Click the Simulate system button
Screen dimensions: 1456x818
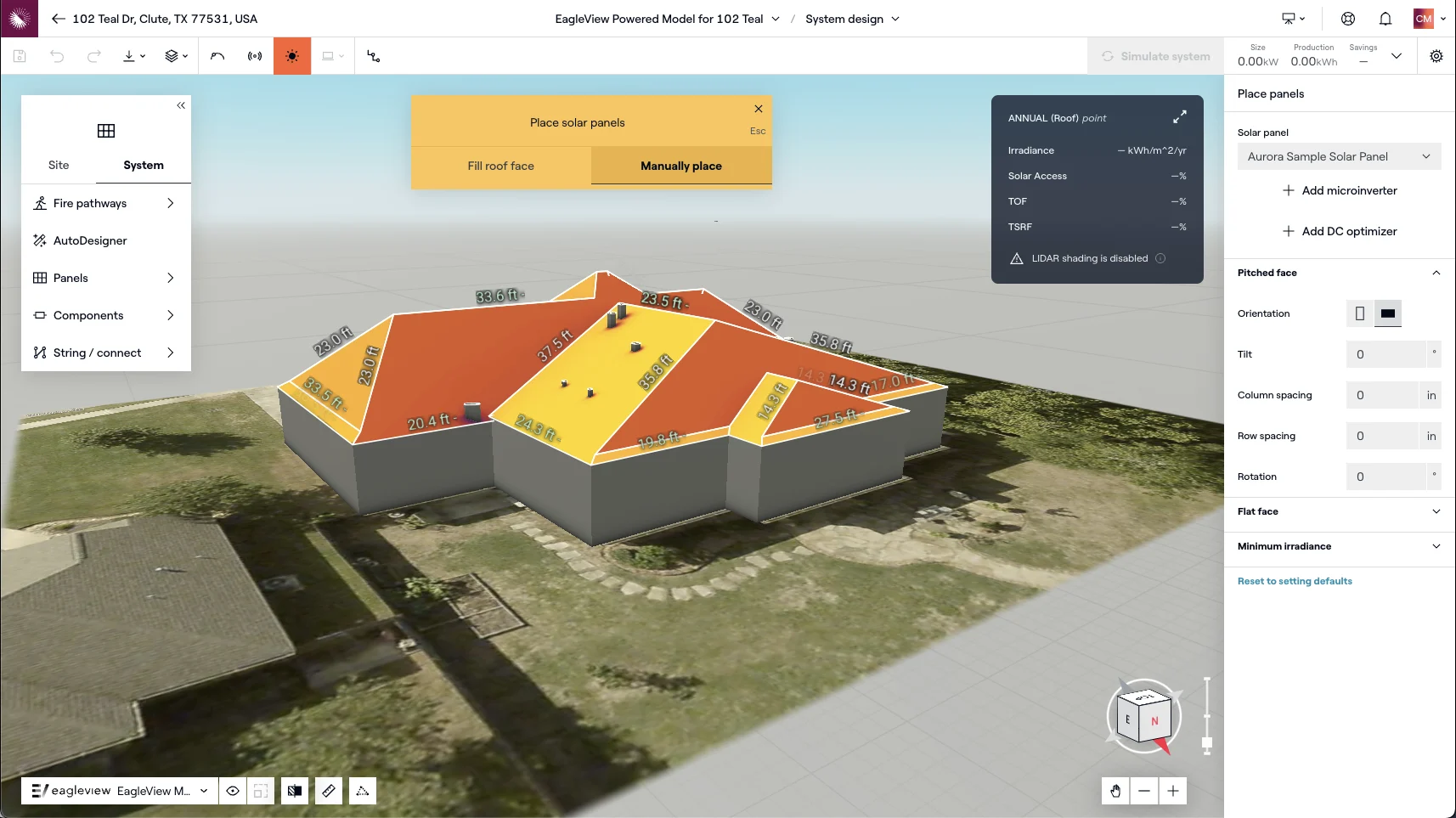(x=1155, y=56)
